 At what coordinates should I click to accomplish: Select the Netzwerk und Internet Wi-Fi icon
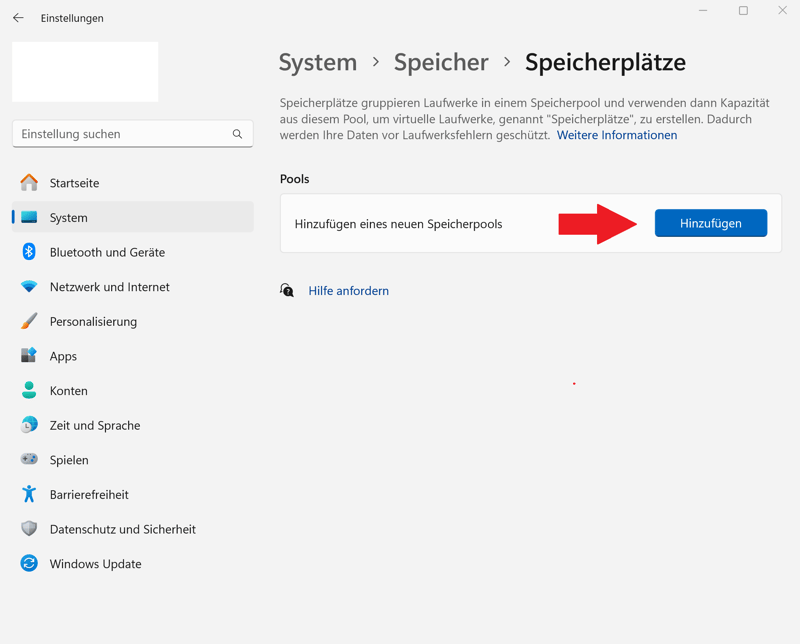[29, 287]
